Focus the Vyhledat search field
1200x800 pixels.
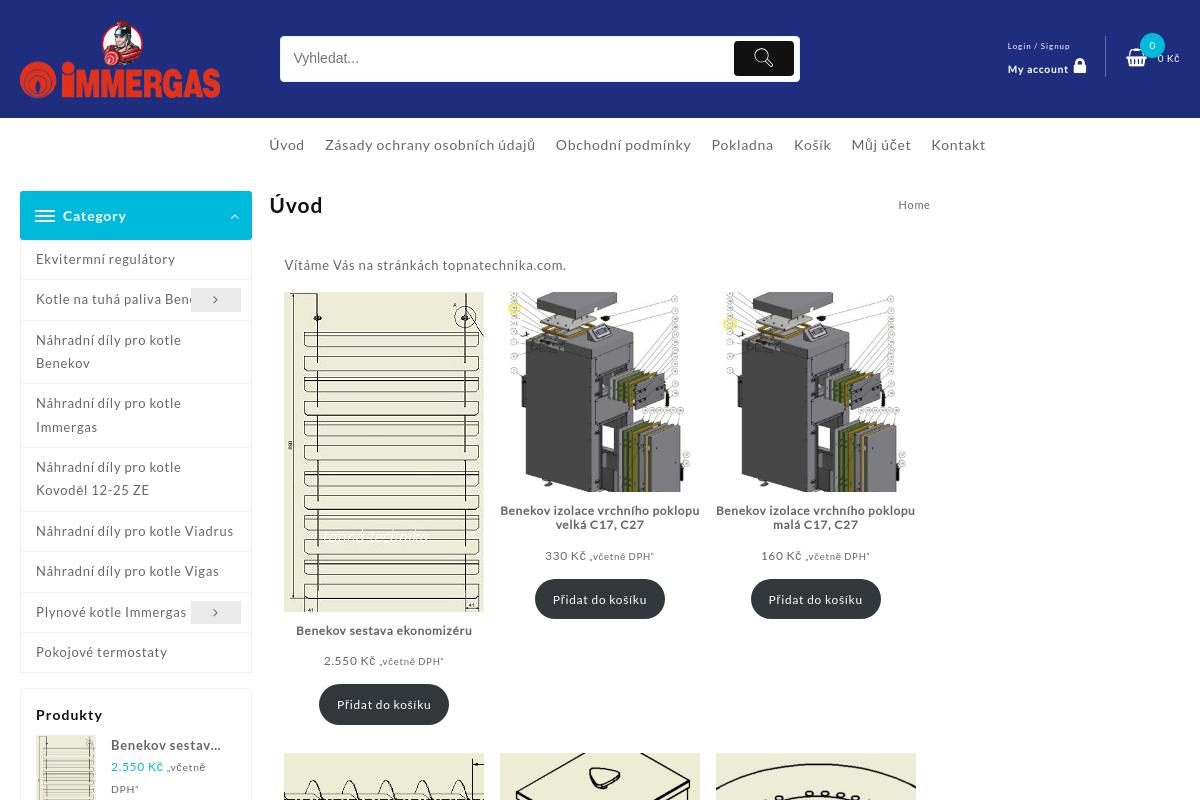507,58
